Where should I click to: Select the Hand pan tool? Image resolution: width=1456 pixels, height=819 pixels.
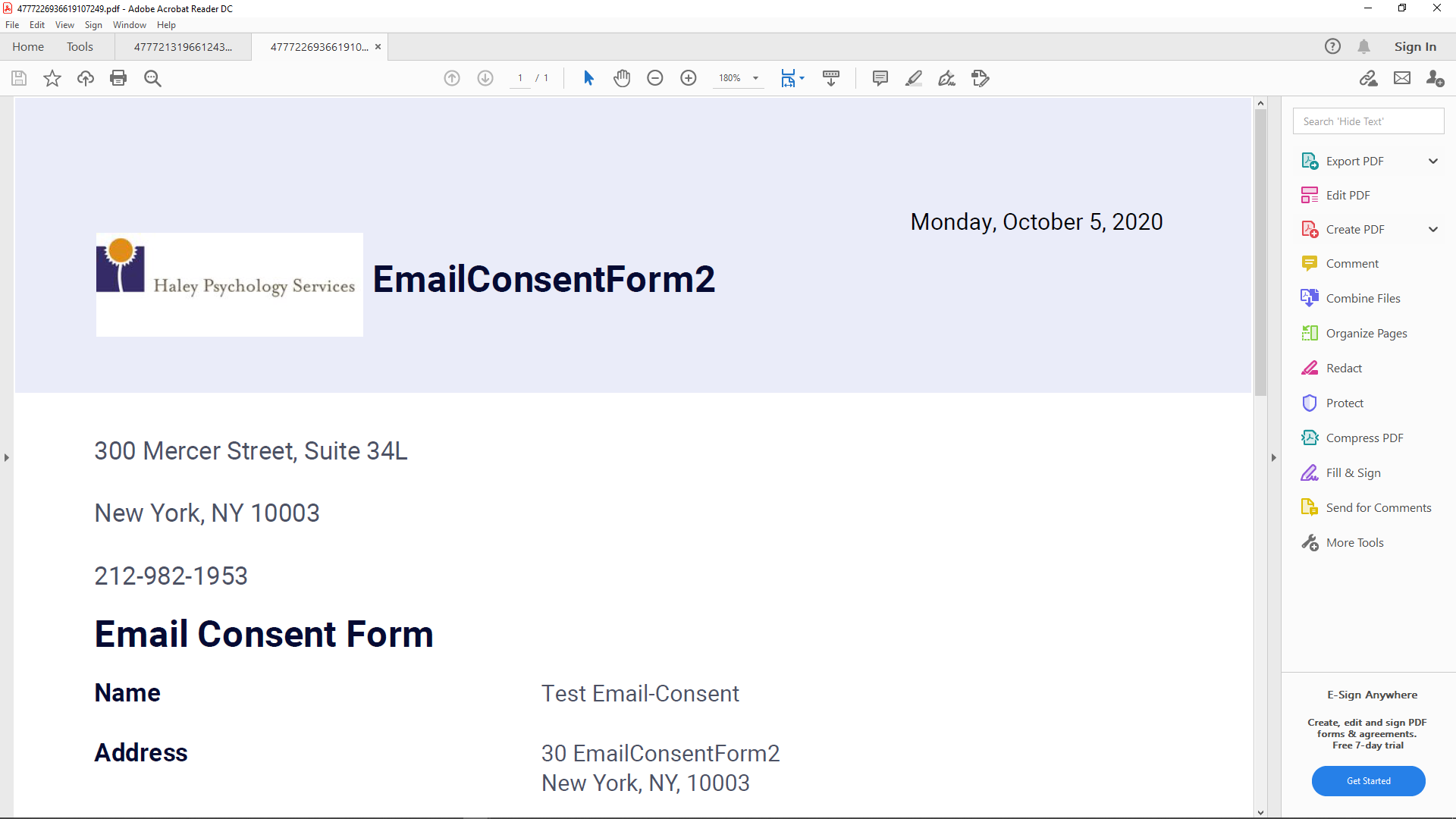coord(622,78)
